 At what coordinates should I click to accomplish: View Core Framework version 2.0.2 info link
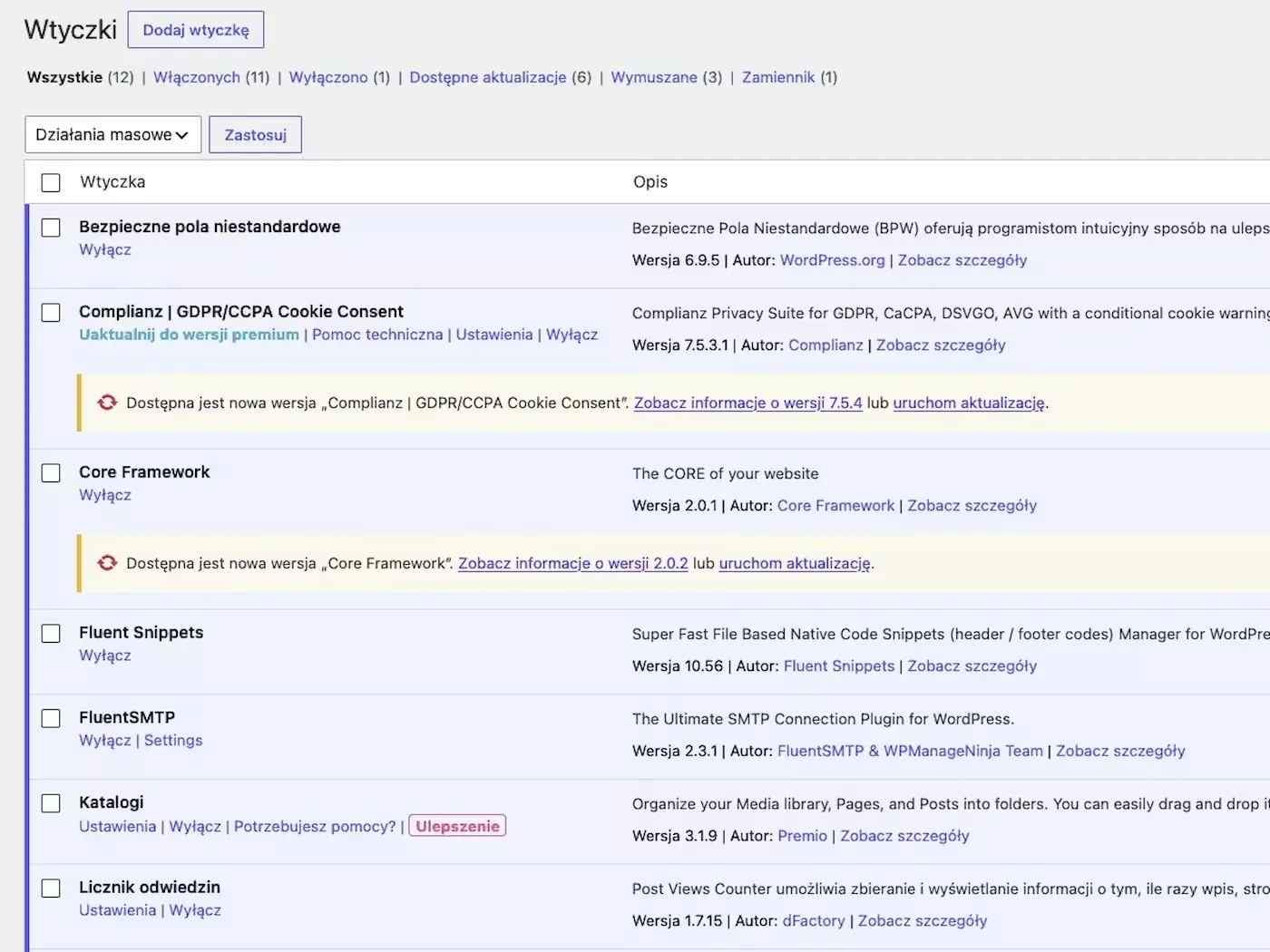click(573, 563)
